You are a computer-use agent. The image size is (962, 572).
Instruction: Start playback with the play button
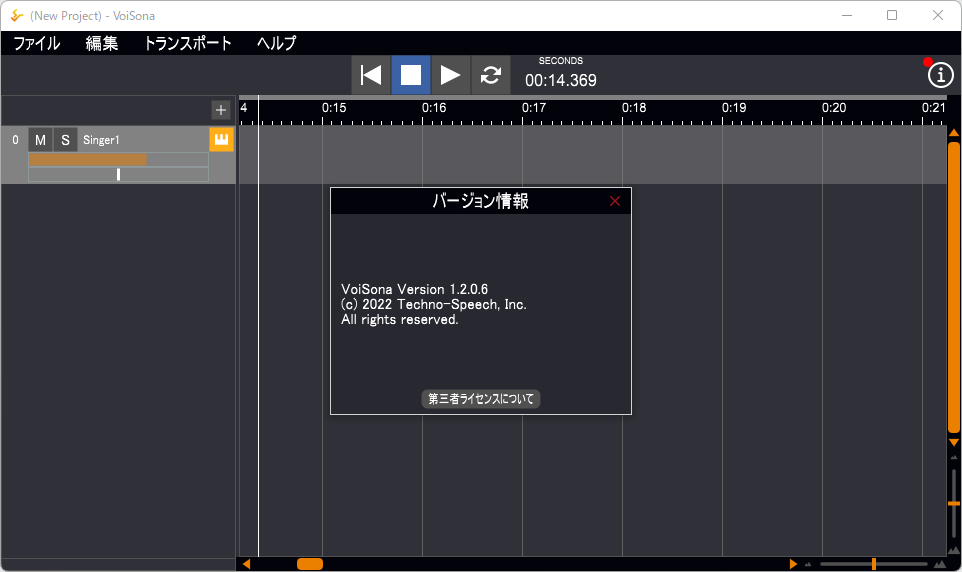pyautogui.click(x=450, y=75)
